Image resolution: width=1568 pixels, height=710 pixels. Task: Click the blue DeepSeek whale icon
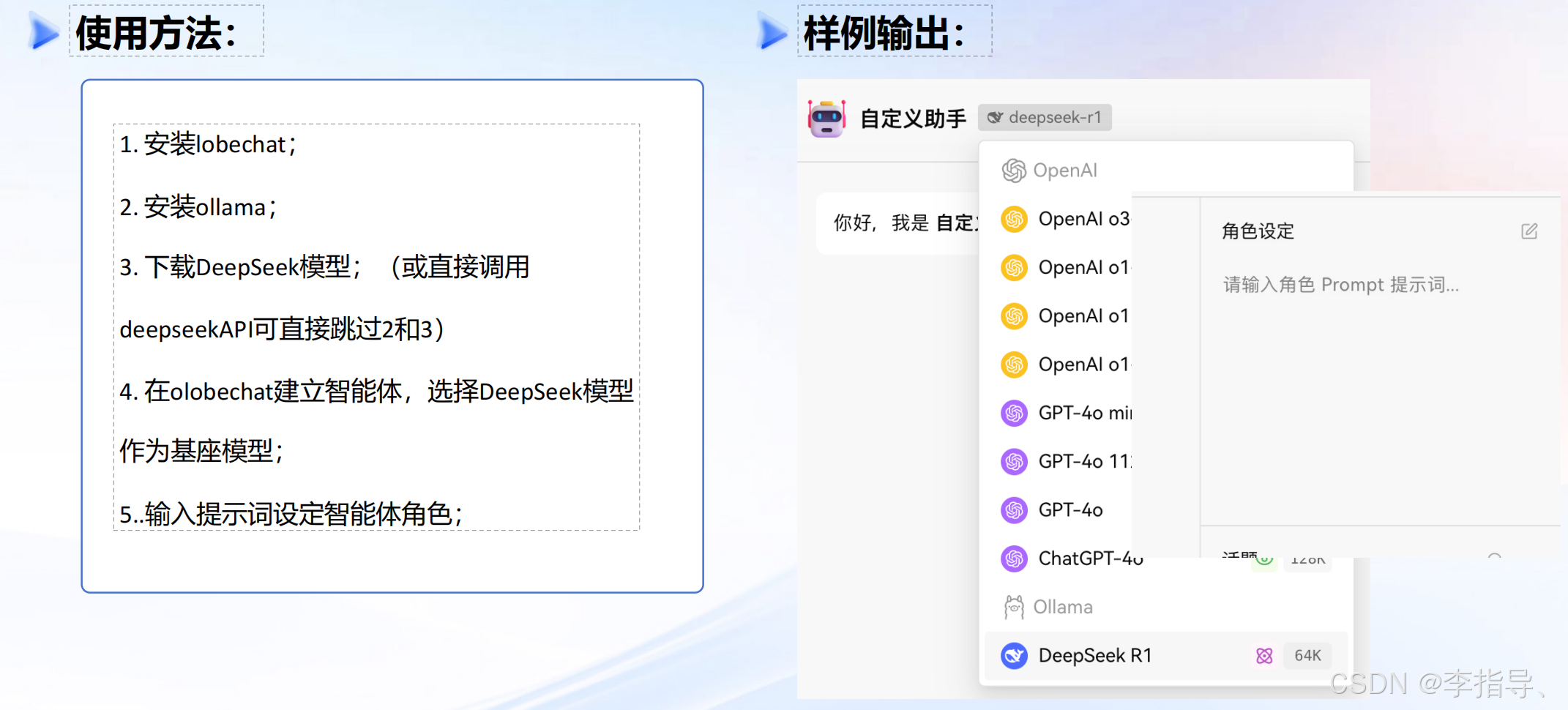(1014, 656)
